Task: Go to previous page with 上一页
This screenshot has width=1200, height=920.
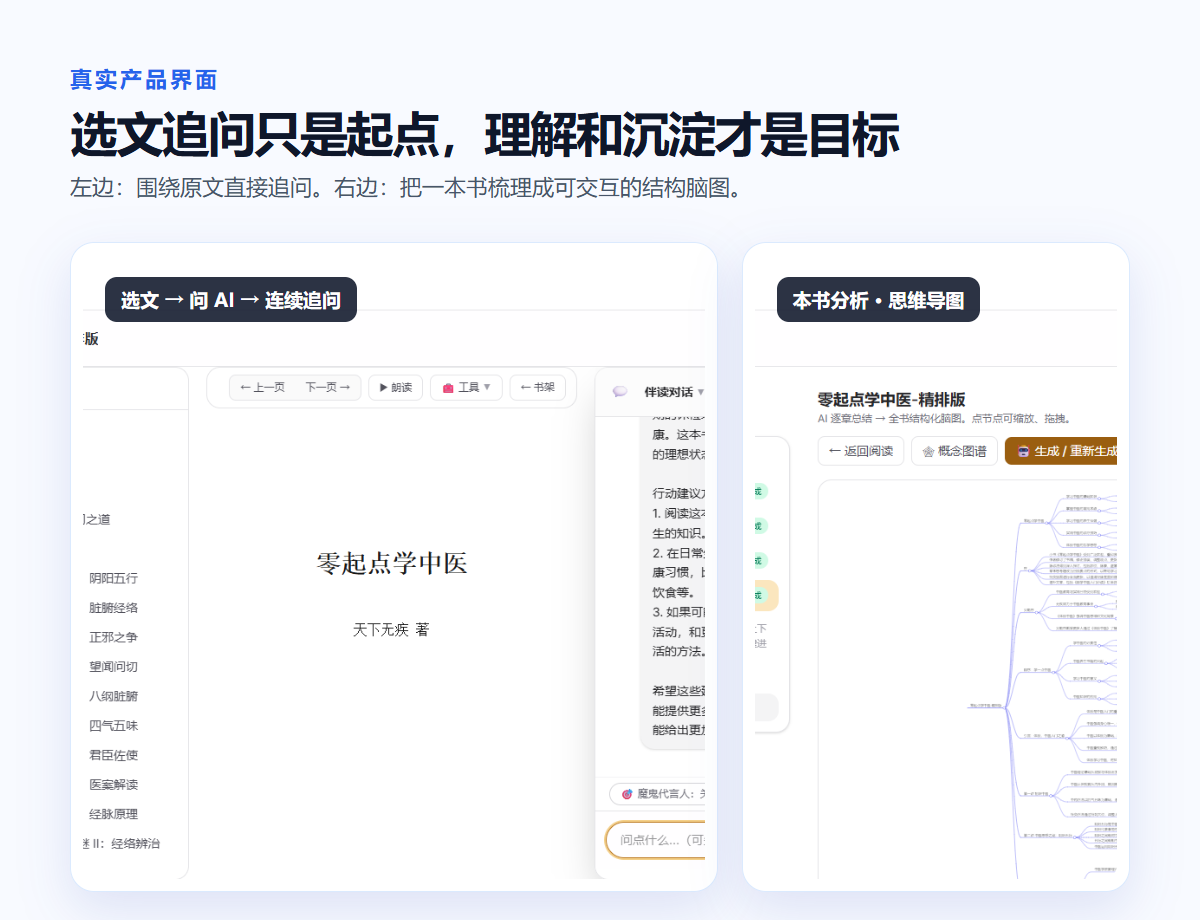Action: click(x=263, y=388)
